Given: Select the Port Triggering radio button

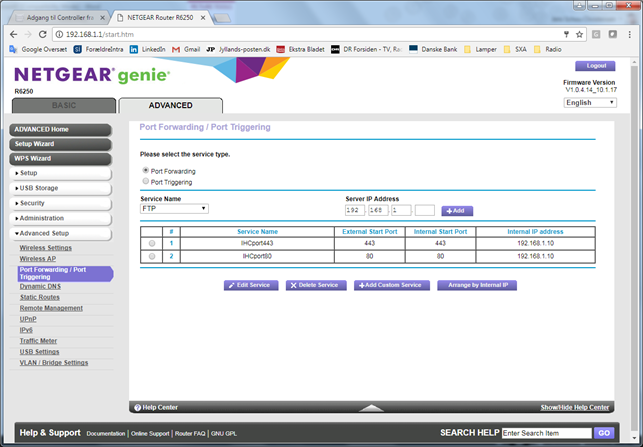Looking at the screenshot, I should pyautogui.click(x=145, y=182).
